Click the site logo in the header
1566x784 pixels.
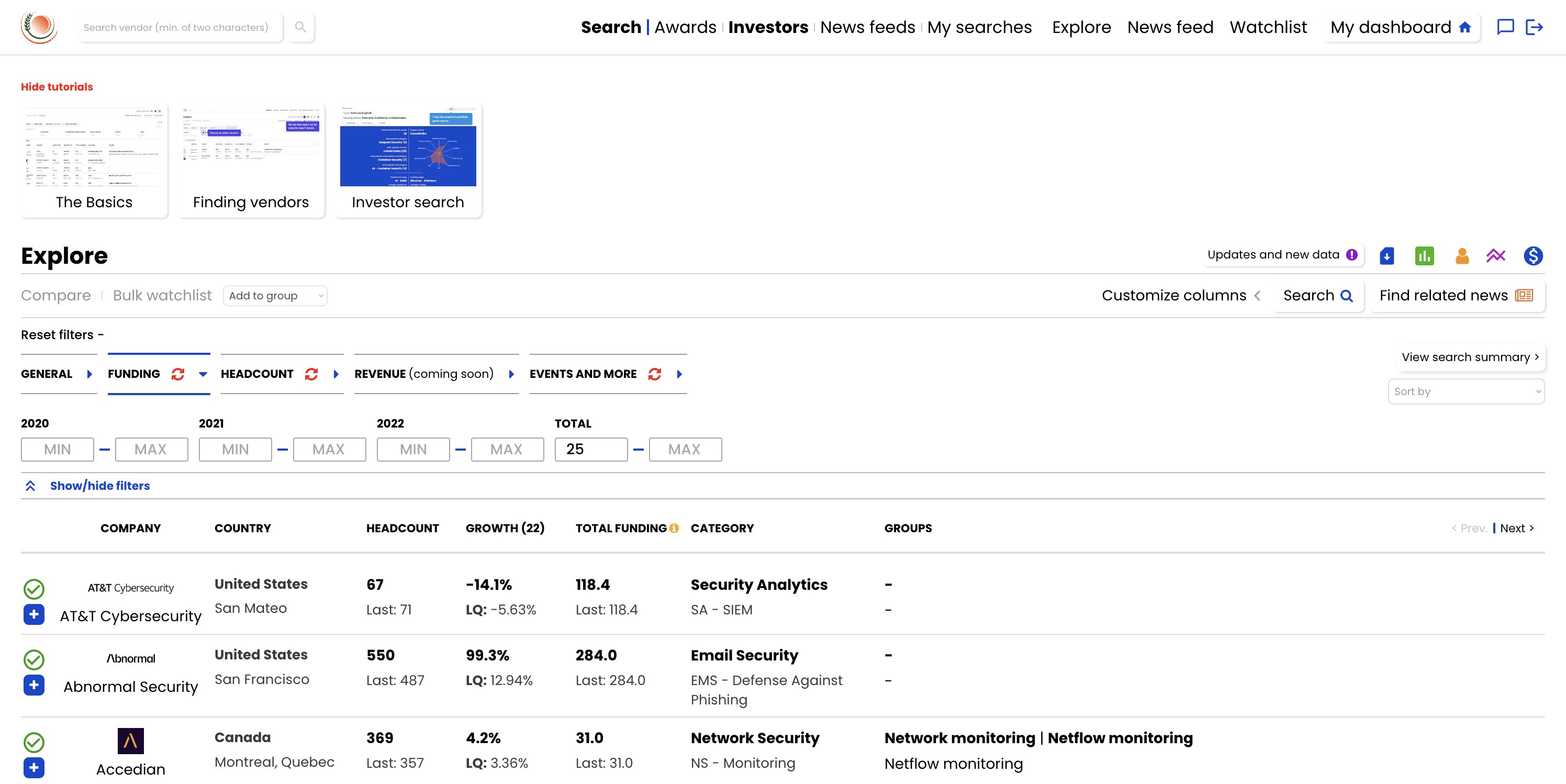39,27
